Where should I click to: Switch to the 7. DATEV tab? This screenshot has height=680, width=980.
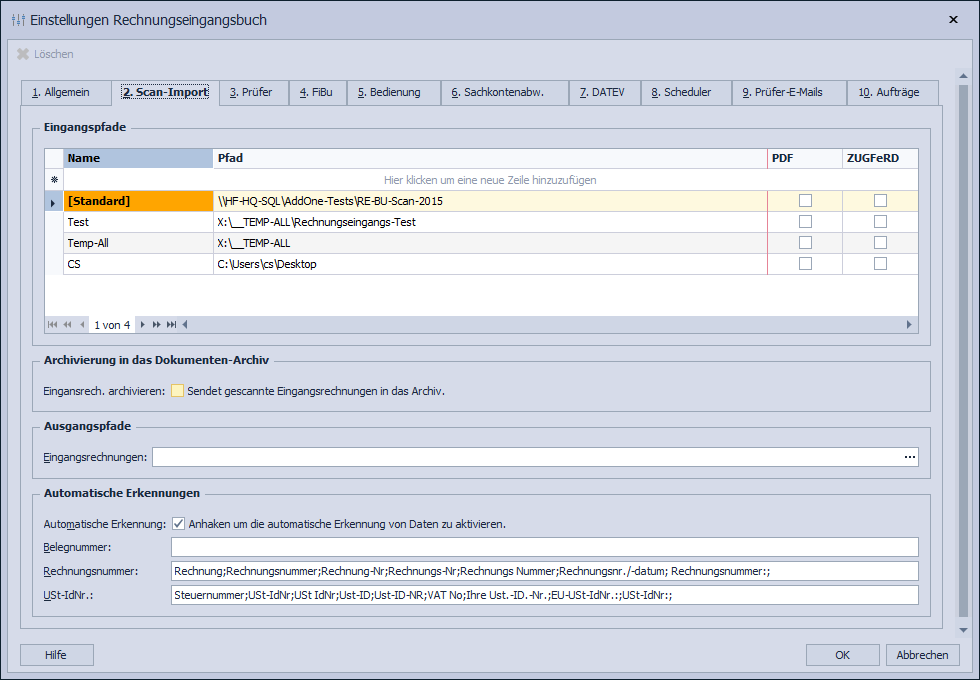[602, 93]
